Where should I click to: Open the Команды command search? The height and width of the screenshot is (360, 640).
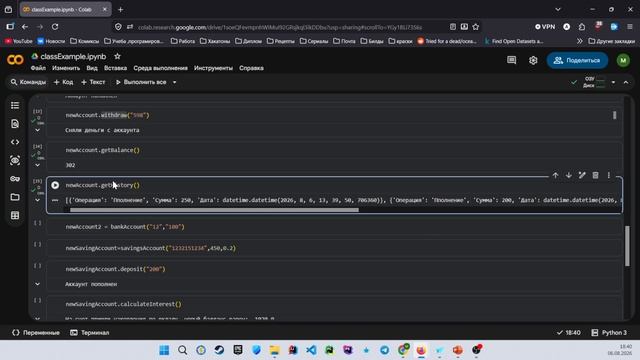coord(28,82)
